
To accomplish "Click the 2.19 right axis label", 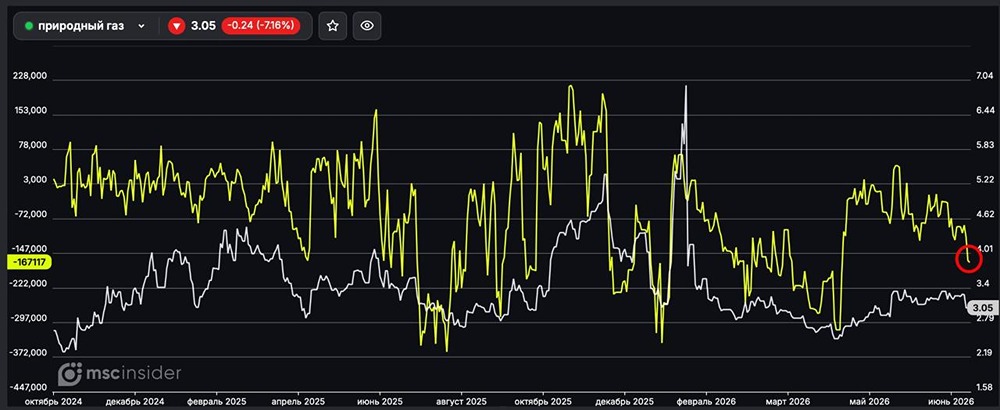I will [x=983, y=353].
